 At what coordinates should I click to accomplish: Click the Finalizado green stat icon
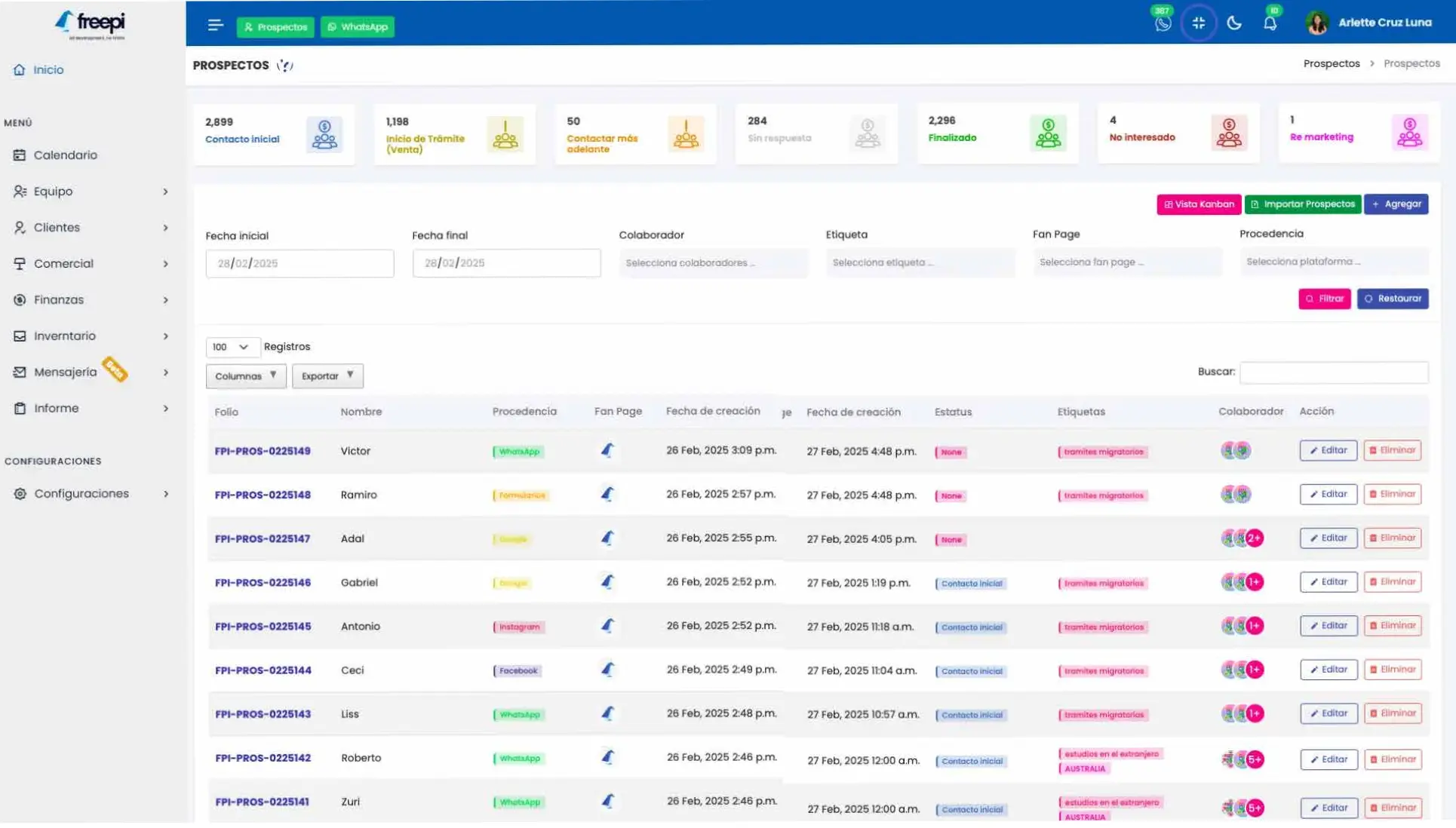click(x=1048, y=133)
